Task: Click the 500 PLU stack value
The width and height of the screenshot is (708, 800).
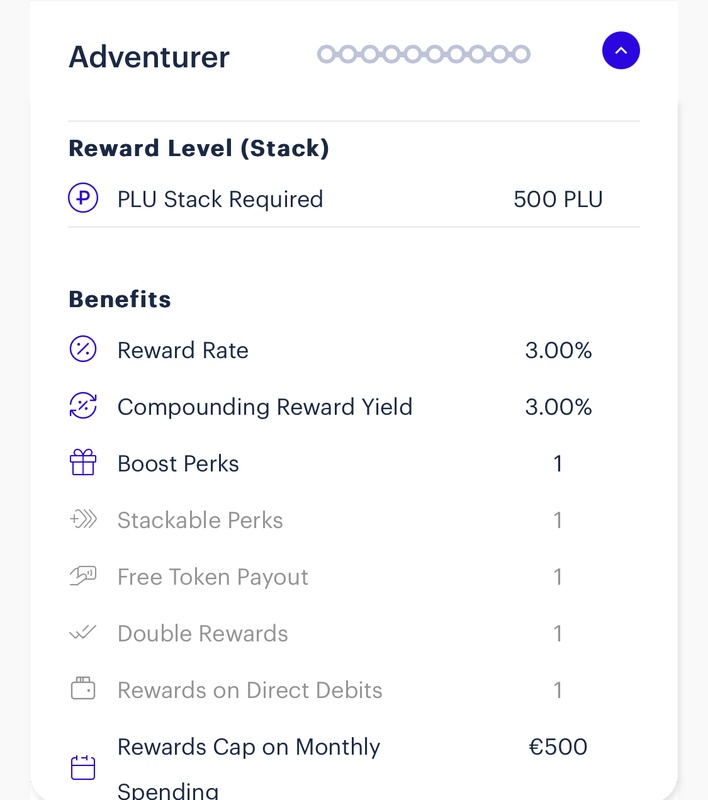Action: tap(558, 199)
